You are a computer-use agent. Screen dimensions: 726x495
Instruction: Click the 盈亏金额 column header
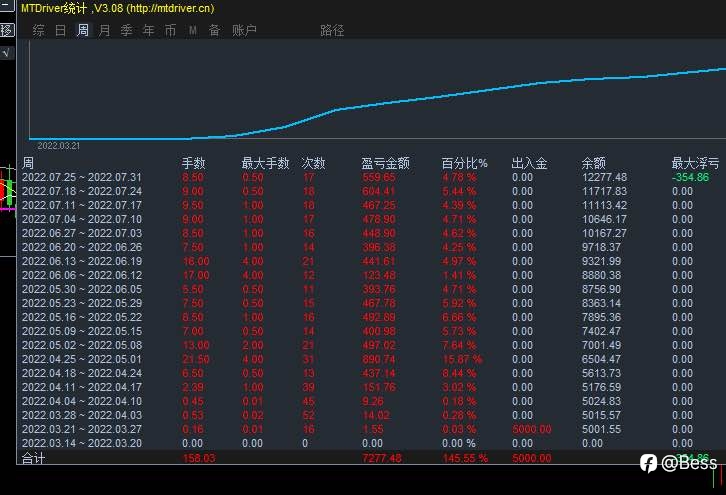(x=385, y=163)
